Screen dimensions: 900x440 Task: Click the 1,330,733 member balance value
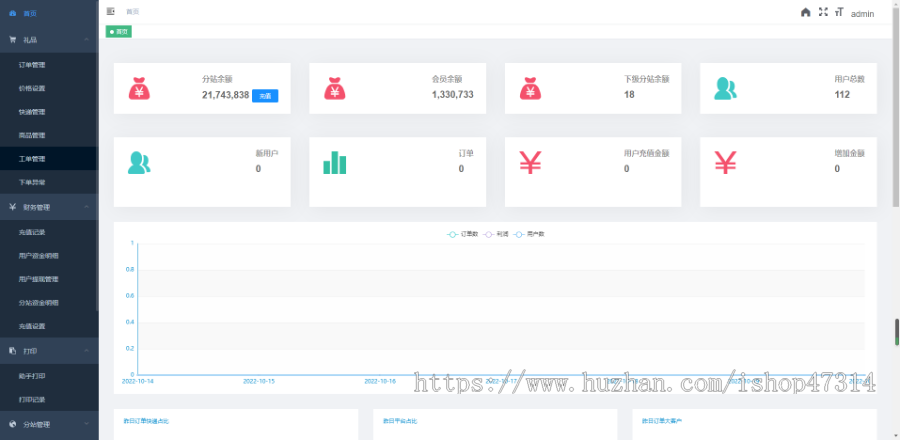pos(453,95)
